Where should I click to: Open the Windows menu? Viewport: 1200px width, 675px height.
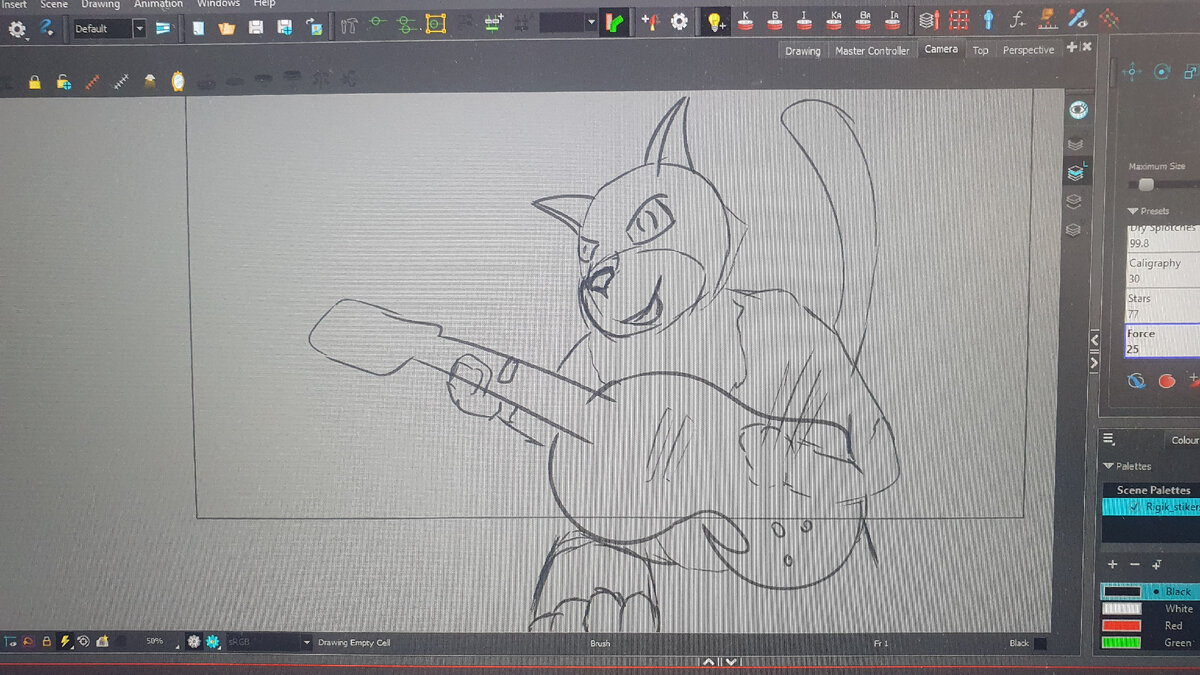pyautogui.click(x=218, y=4)
